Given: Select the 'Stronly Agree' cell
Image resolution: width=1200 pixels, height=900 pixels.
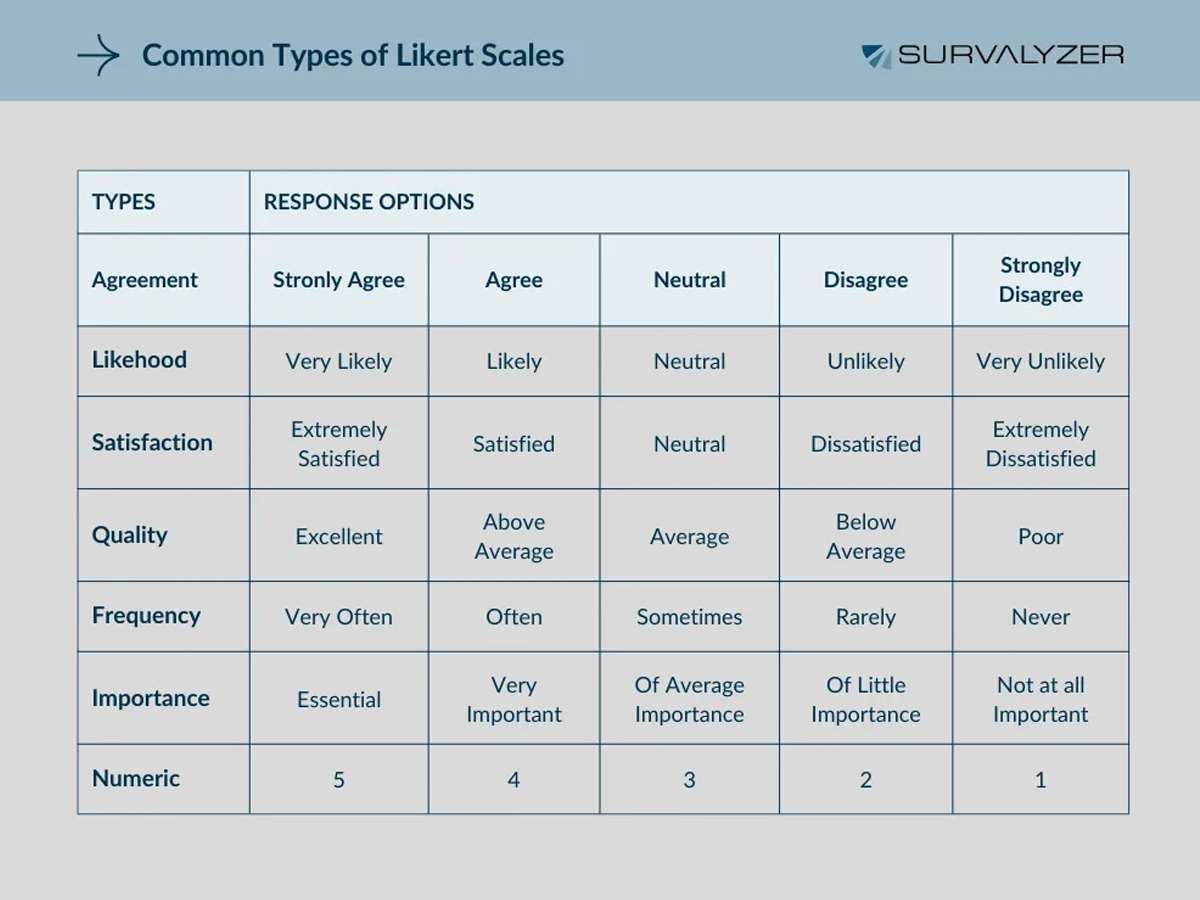Looking at the screenshot, I should [339, 281].
